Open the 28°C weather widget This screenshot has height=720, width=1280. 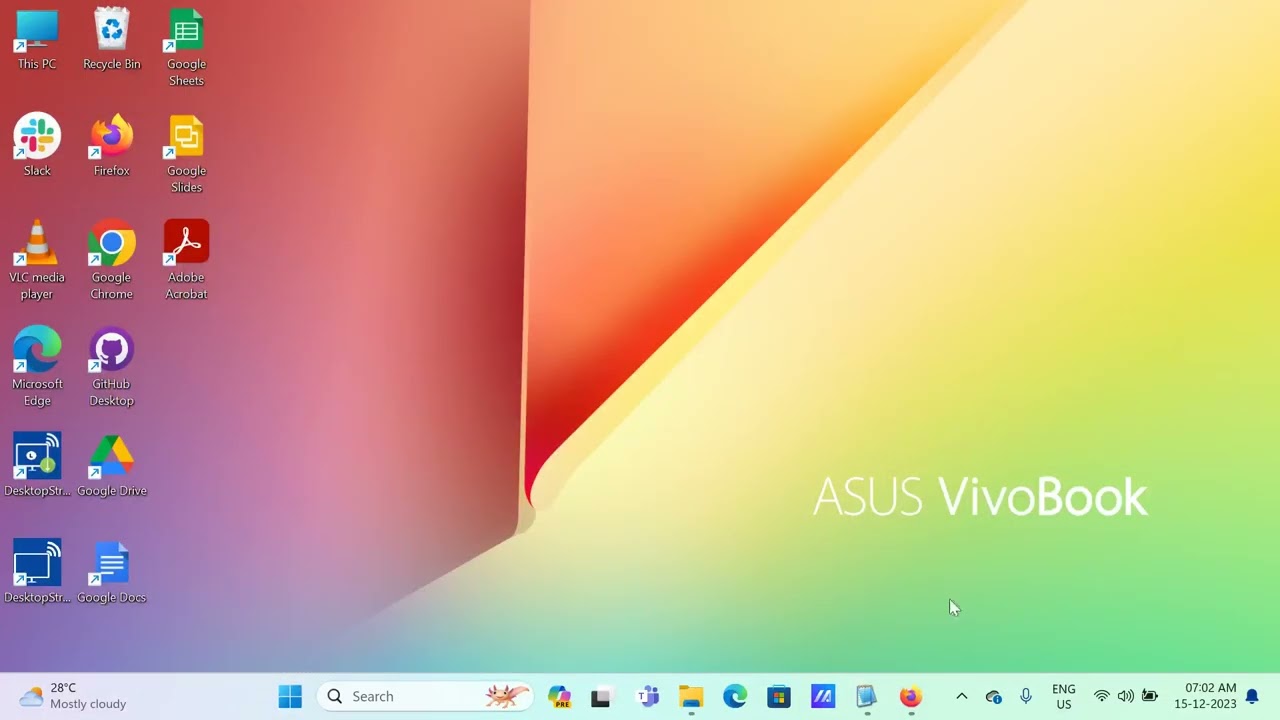(74, 696)
